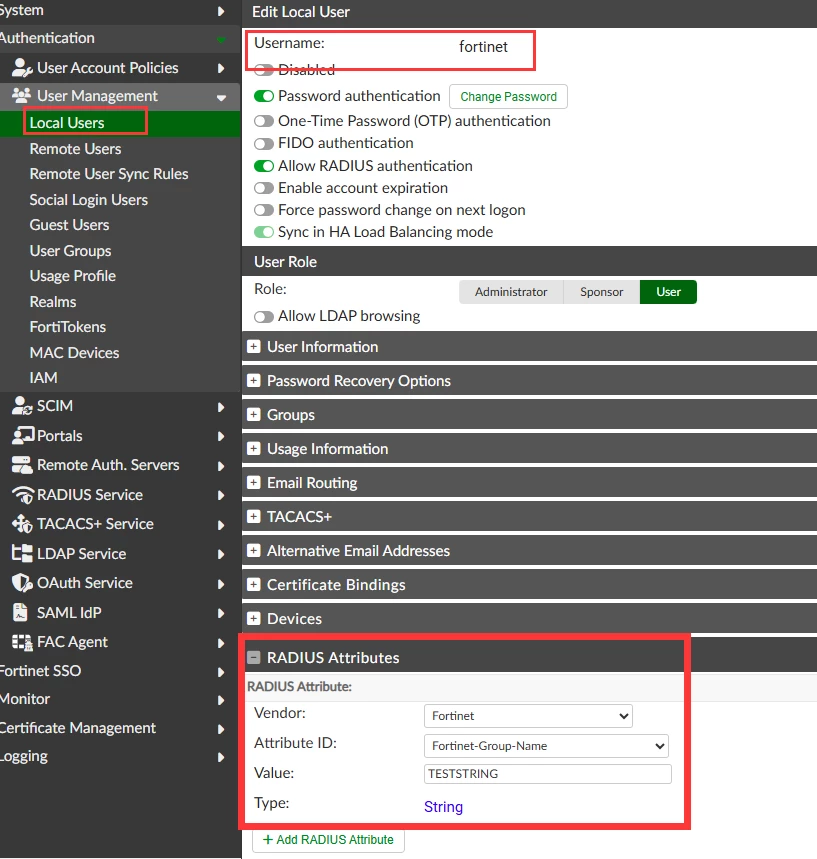Click the plus icon beside Certificate Bindings
The image size is (817, 859).
point(253,584)
